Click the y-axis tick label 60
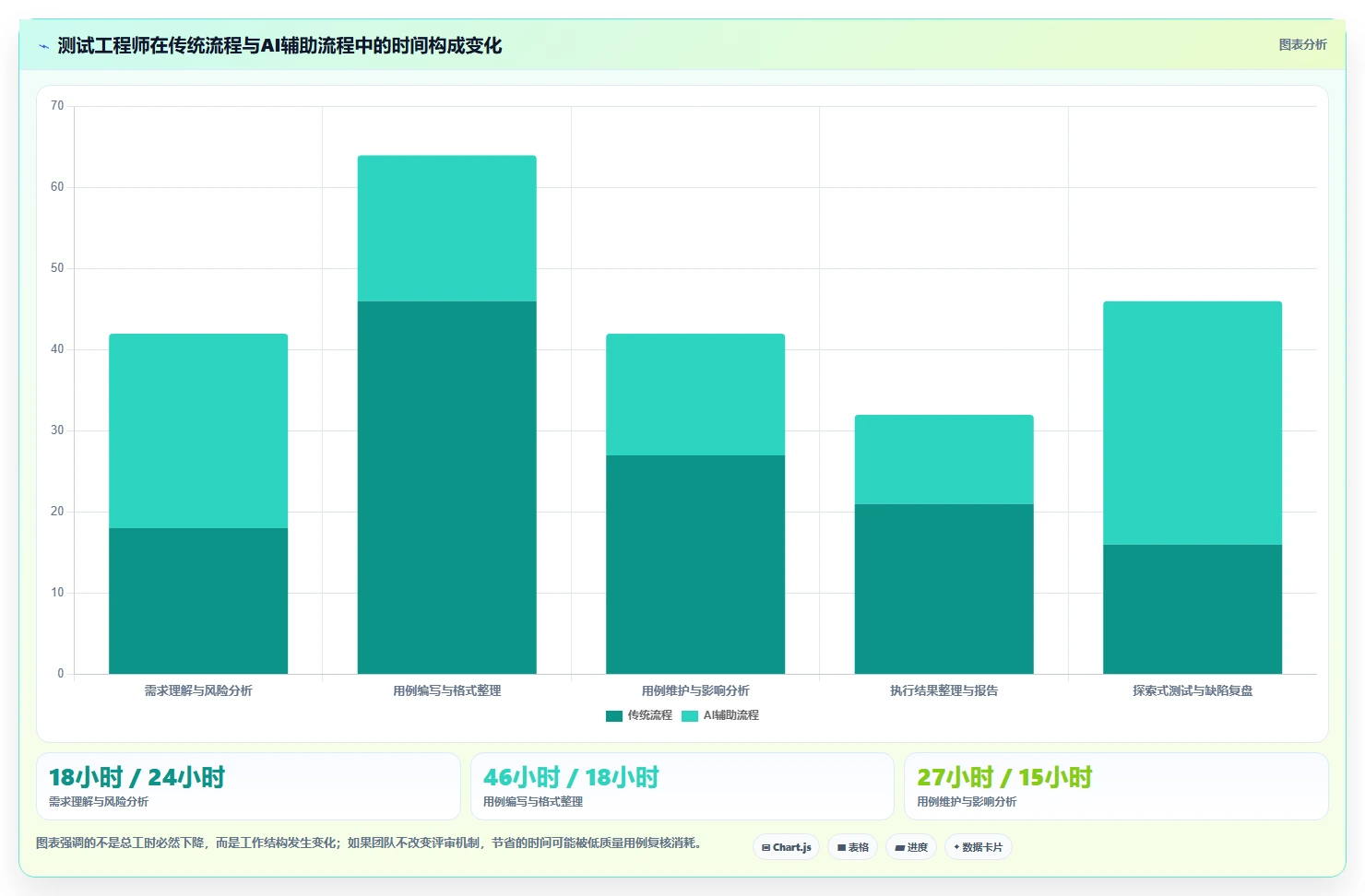This screenshot has height=896, width=1365. [57, 187]
